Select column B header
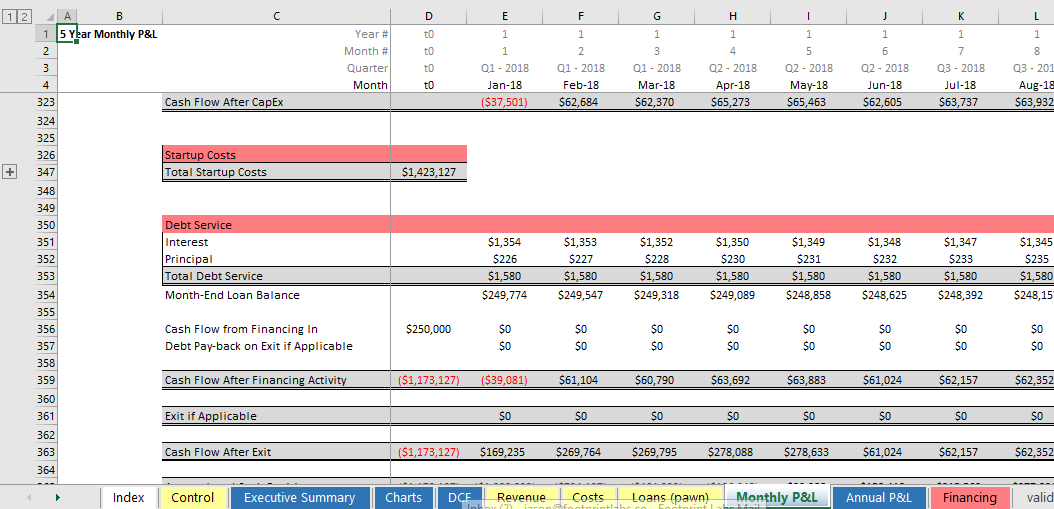 pyautogui.click(x=120, y=17)
